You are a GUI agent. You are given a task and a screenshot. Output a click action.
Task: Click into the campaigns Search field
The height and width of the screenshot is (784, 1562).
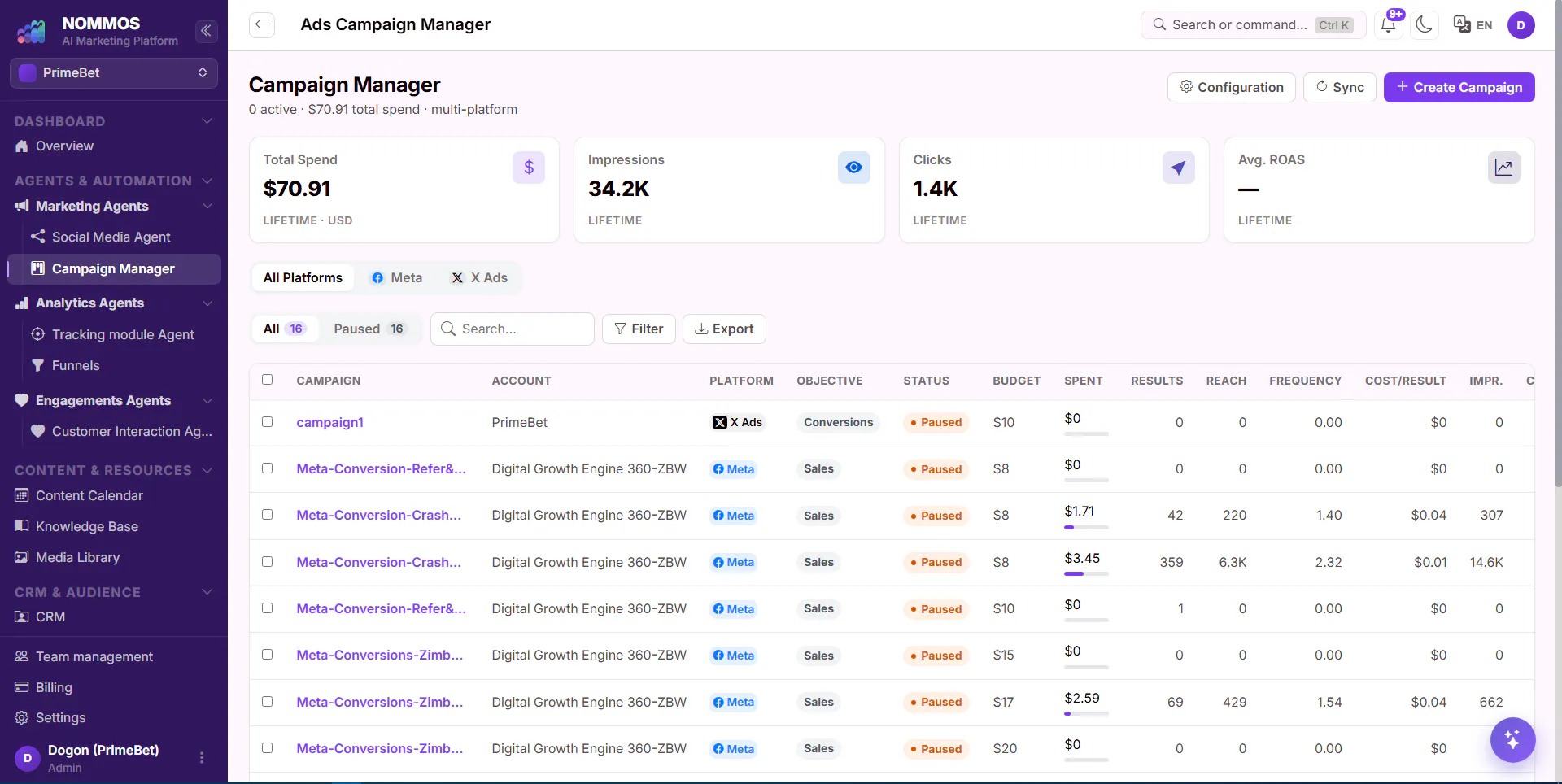[512, 329]
